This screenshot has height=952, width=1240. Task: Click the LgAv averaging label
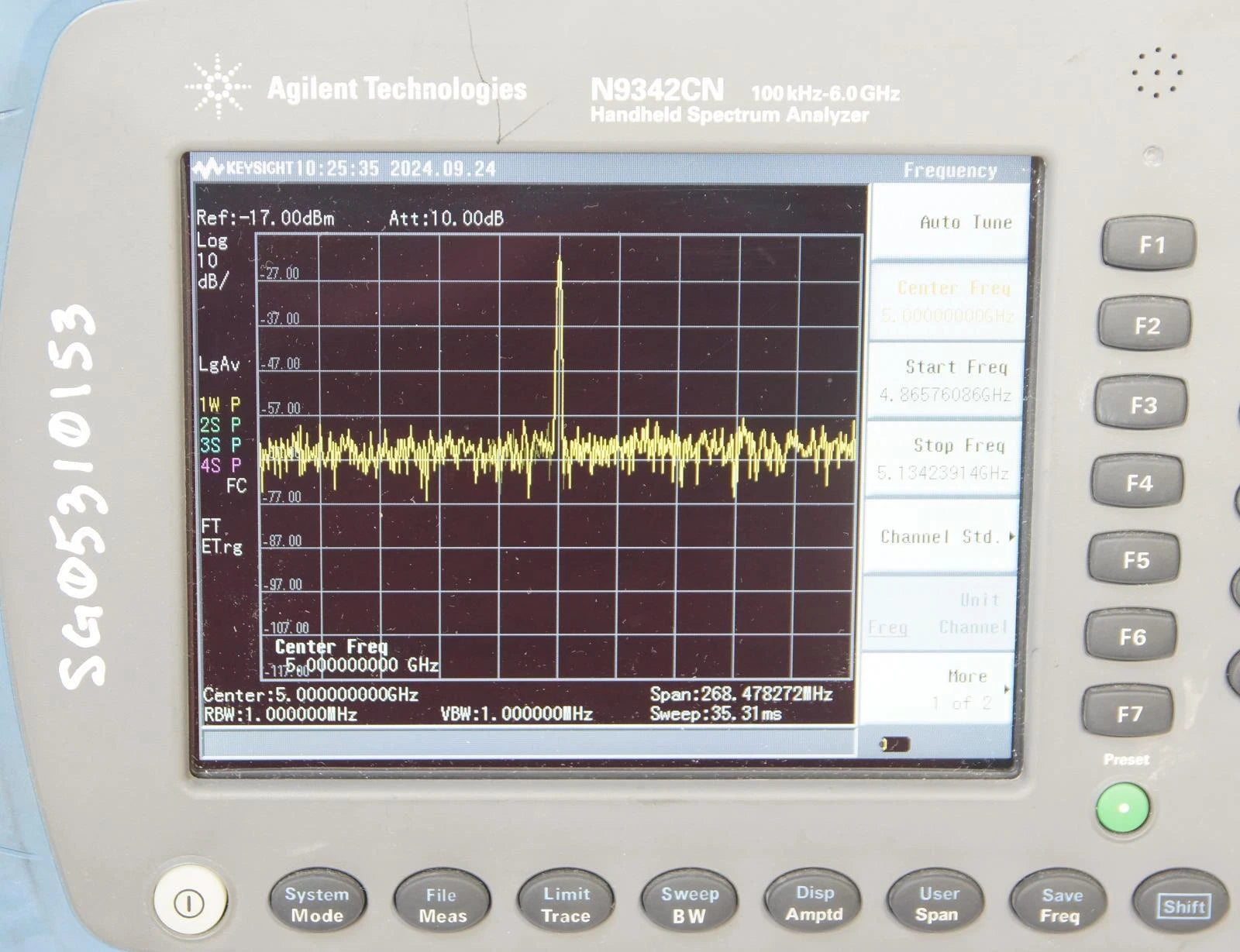(x=219, y=364)
